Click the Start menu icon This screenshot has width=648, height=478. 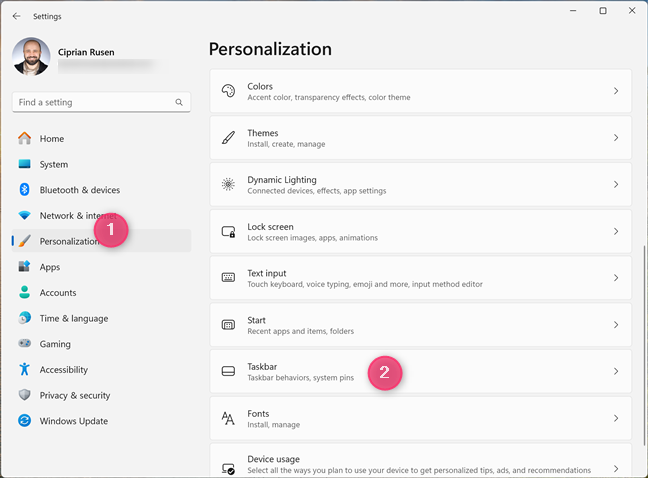[x=228, y=325]
